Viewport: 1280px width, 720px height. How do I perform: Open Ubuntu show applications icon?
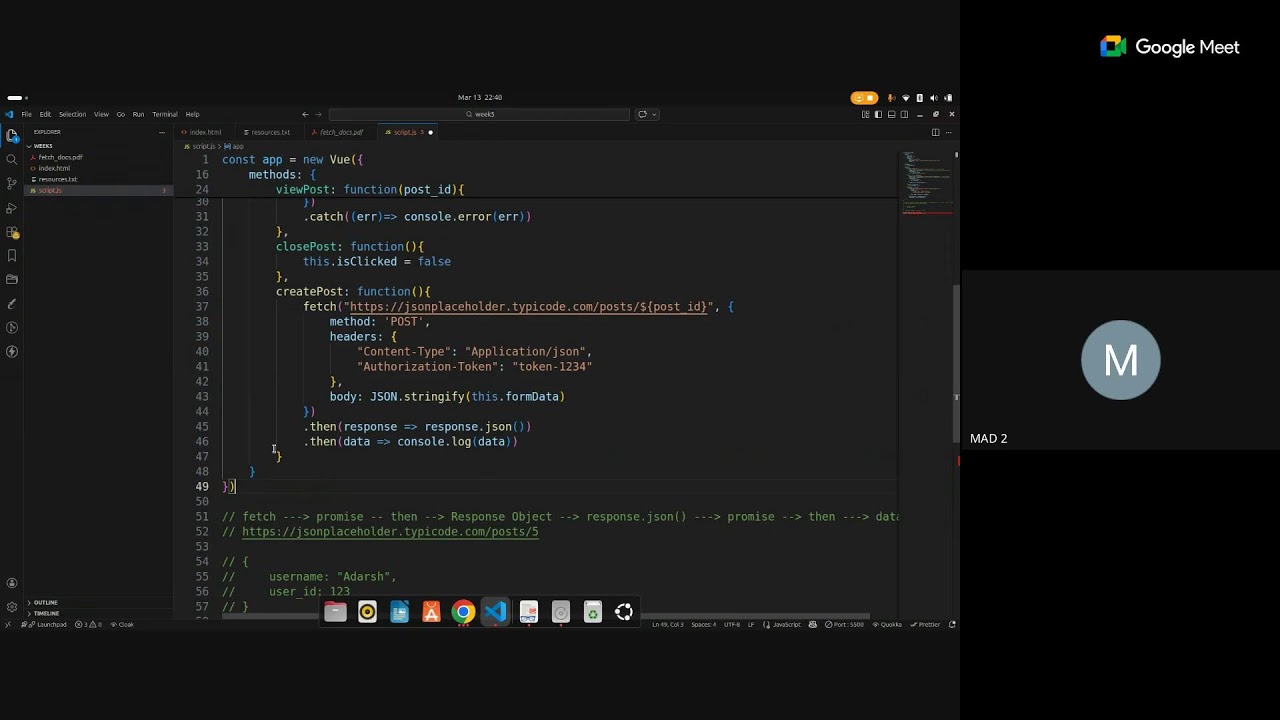[624, 612]
